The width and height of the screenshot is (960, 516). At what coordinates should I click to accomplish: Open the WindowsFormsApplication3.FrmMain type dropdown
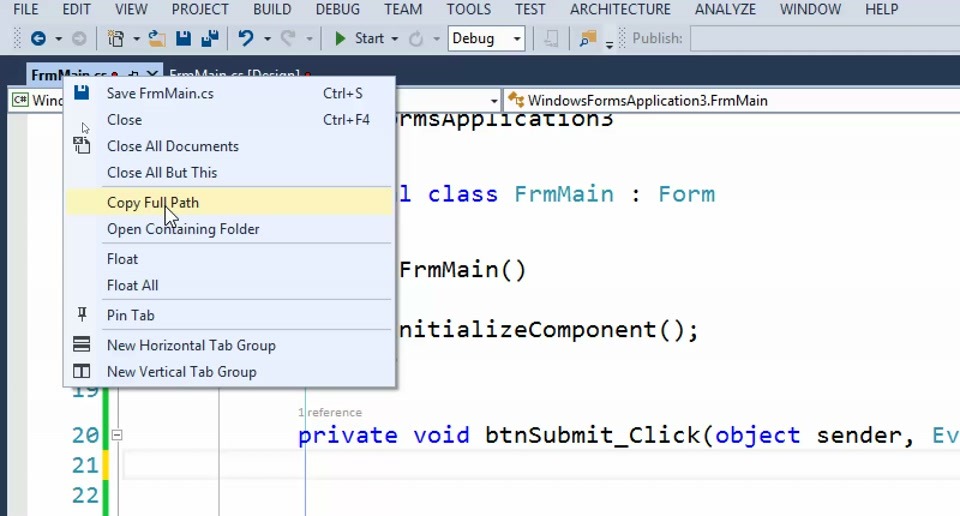(732, 100)
